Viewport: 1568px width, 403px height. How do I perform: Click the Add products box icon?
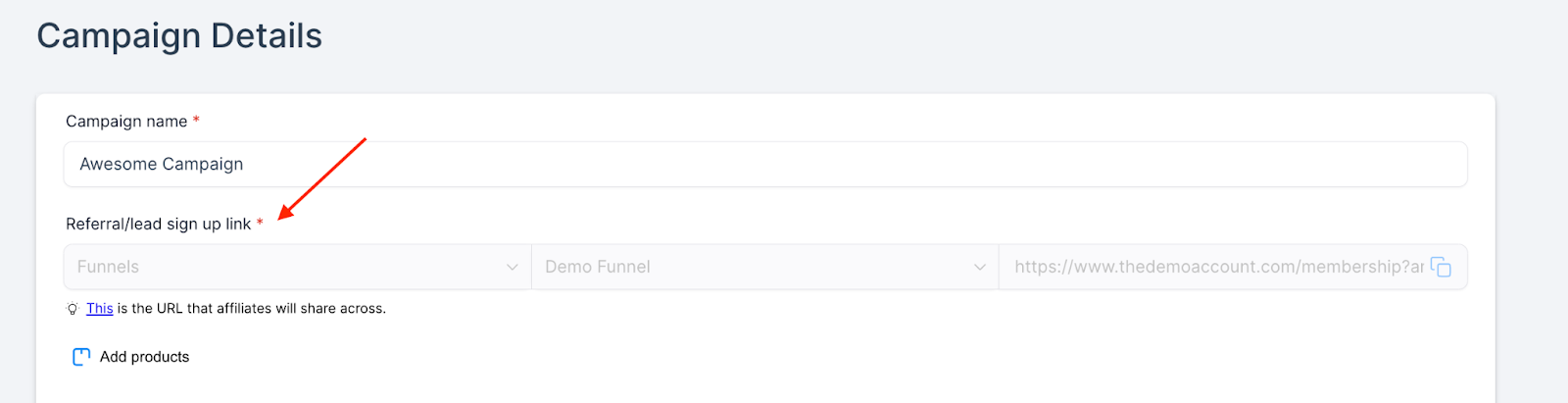point(81,357)
